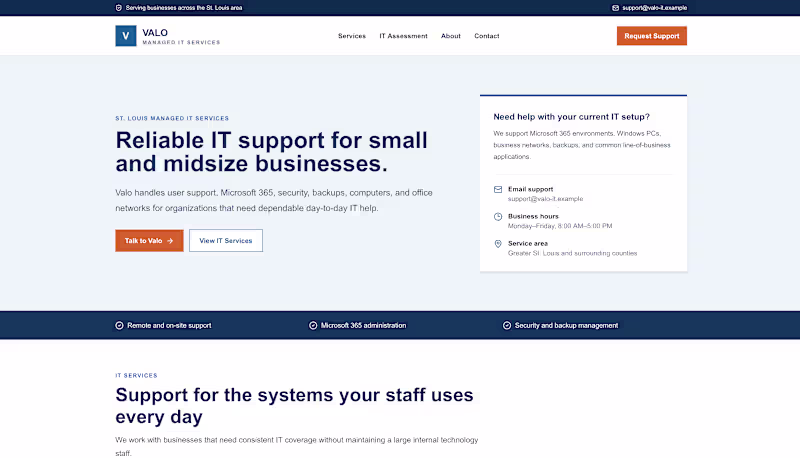Screen dimensions: 800x458
Task: Click the arrow icon in Talk to Valo
Action: (170, 241)
